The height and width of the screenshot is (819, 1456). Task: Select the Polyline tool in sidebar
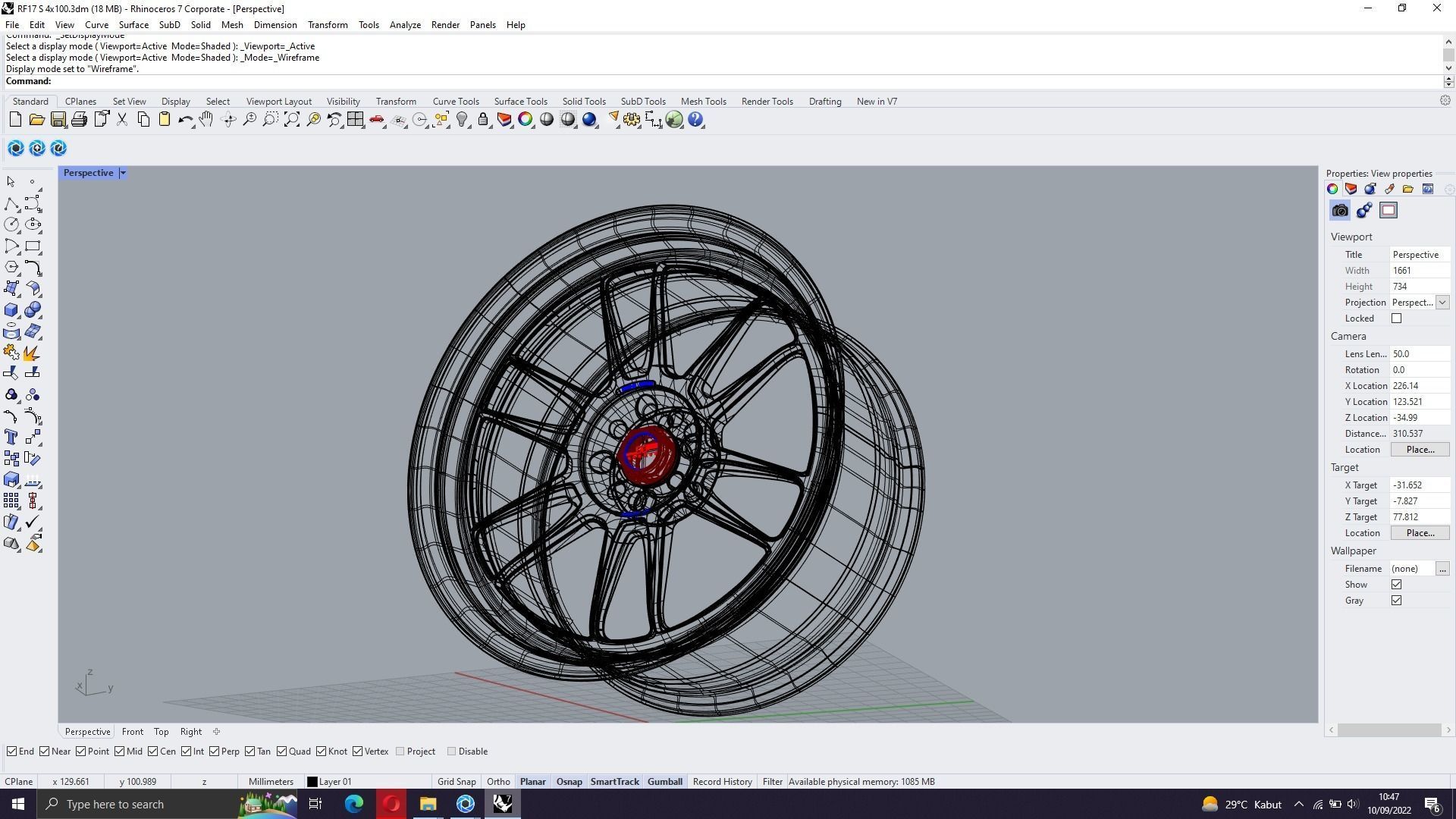click(11, 204)
